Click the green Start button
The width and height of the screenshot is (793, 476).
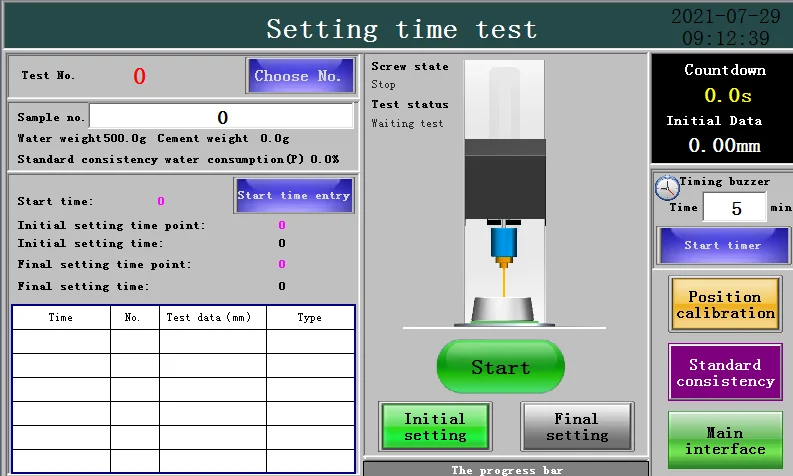point(501,367)
